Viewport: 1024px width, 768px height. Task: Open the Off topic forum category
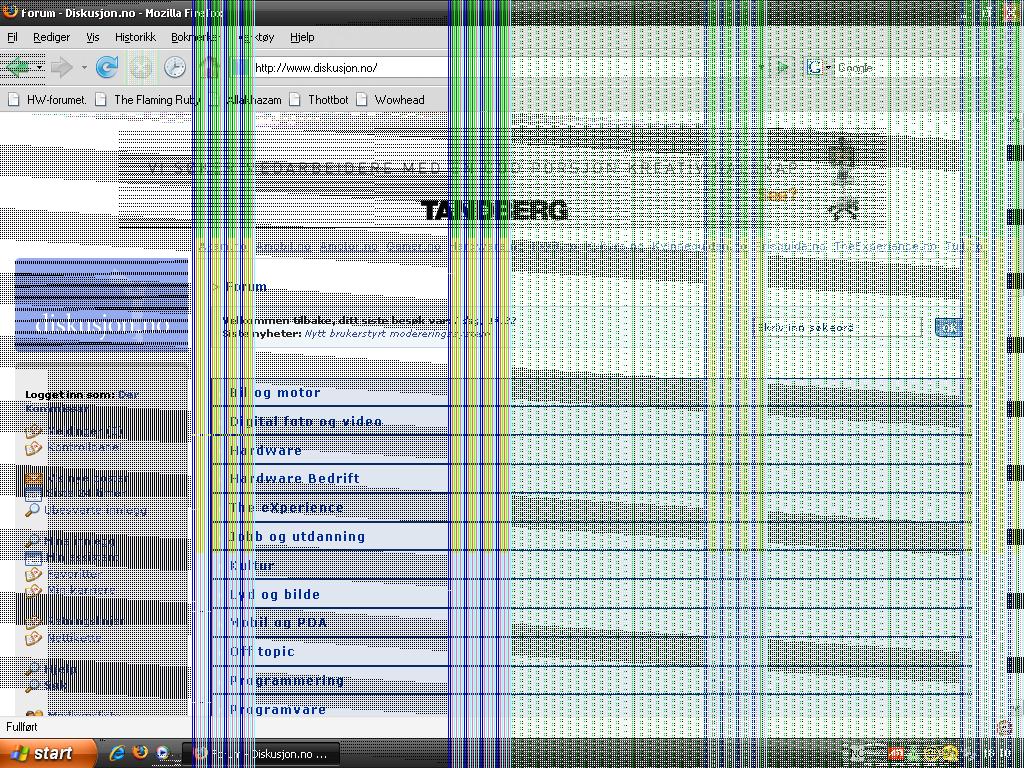click(262, 651)
